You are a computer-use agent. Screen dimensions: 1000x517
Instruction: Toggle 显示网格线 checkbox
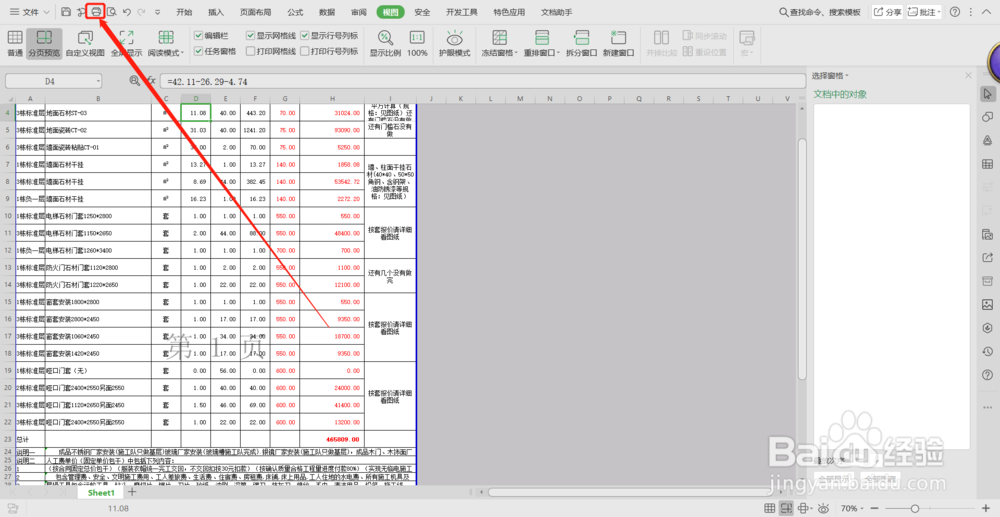pos(251,36)
